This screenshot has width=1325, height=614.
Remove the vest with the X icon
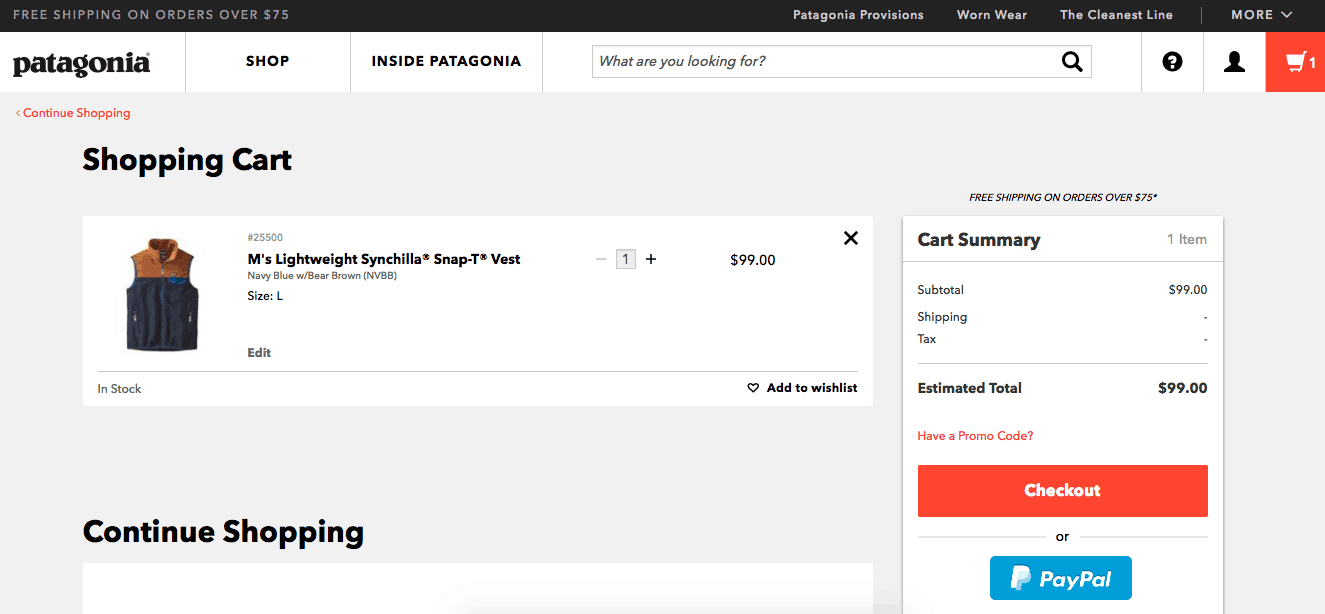pyautogui.click(x=851, y=238)
